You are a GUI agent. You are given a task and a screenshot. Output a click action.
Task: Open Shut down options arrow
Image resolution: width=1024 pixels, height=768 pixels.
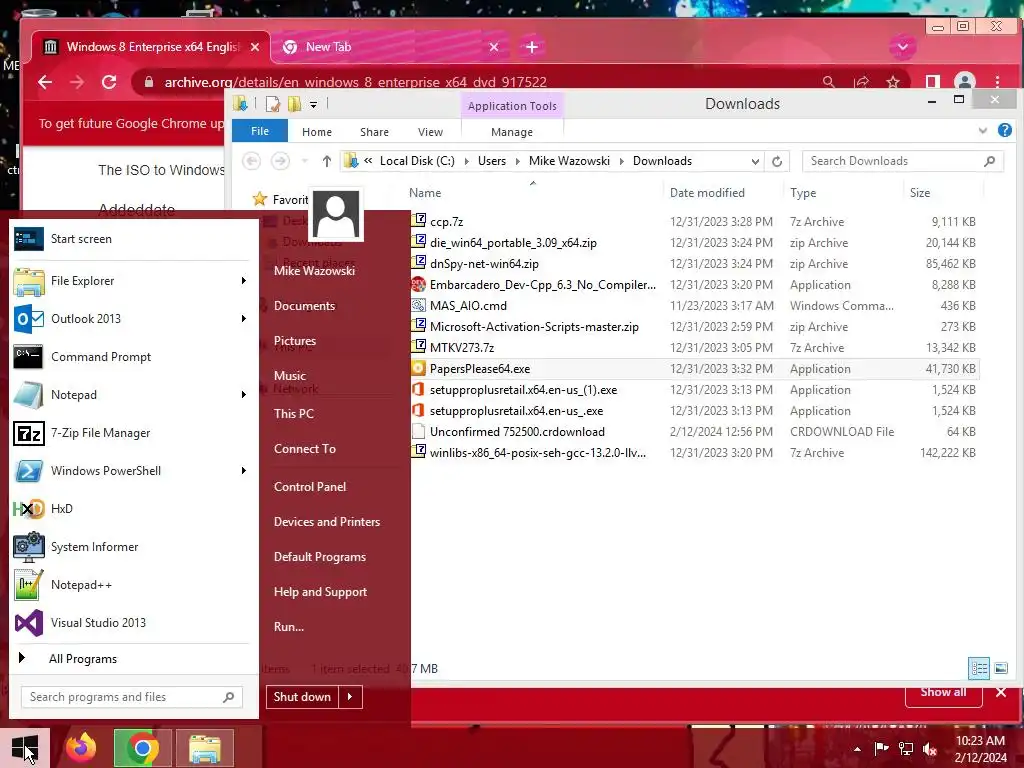pos(350,697)
